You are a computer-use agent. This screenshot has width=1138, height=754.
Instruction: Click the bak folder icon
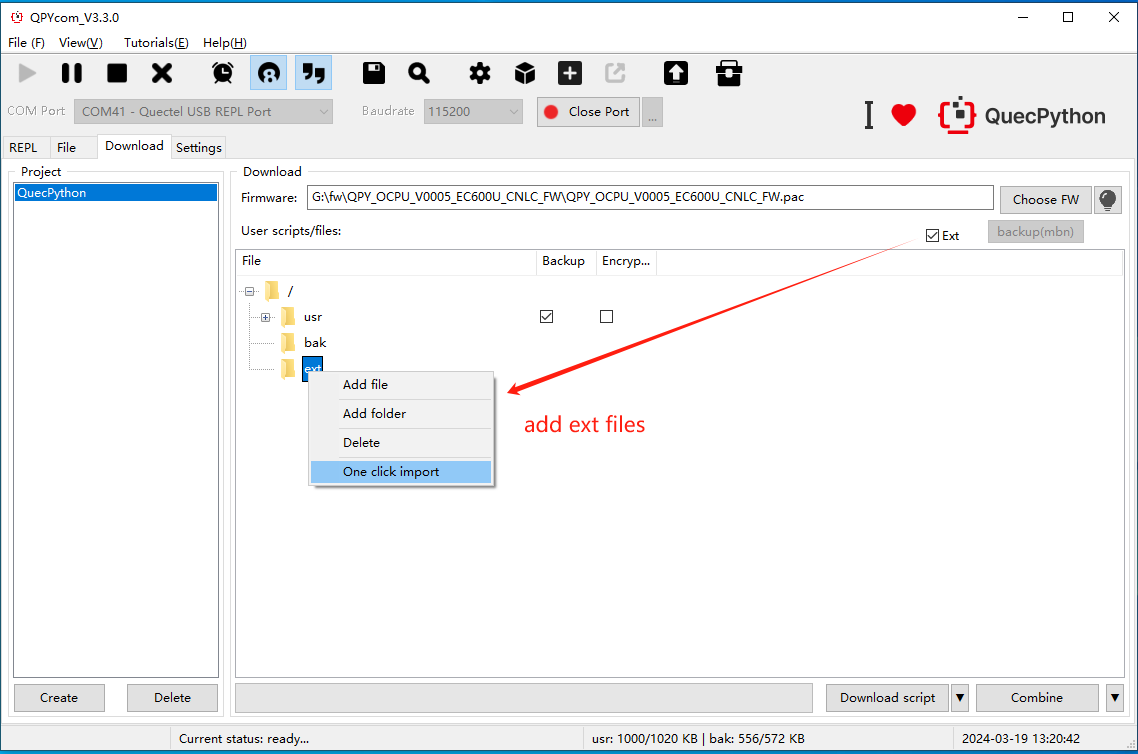click(288, 343)
